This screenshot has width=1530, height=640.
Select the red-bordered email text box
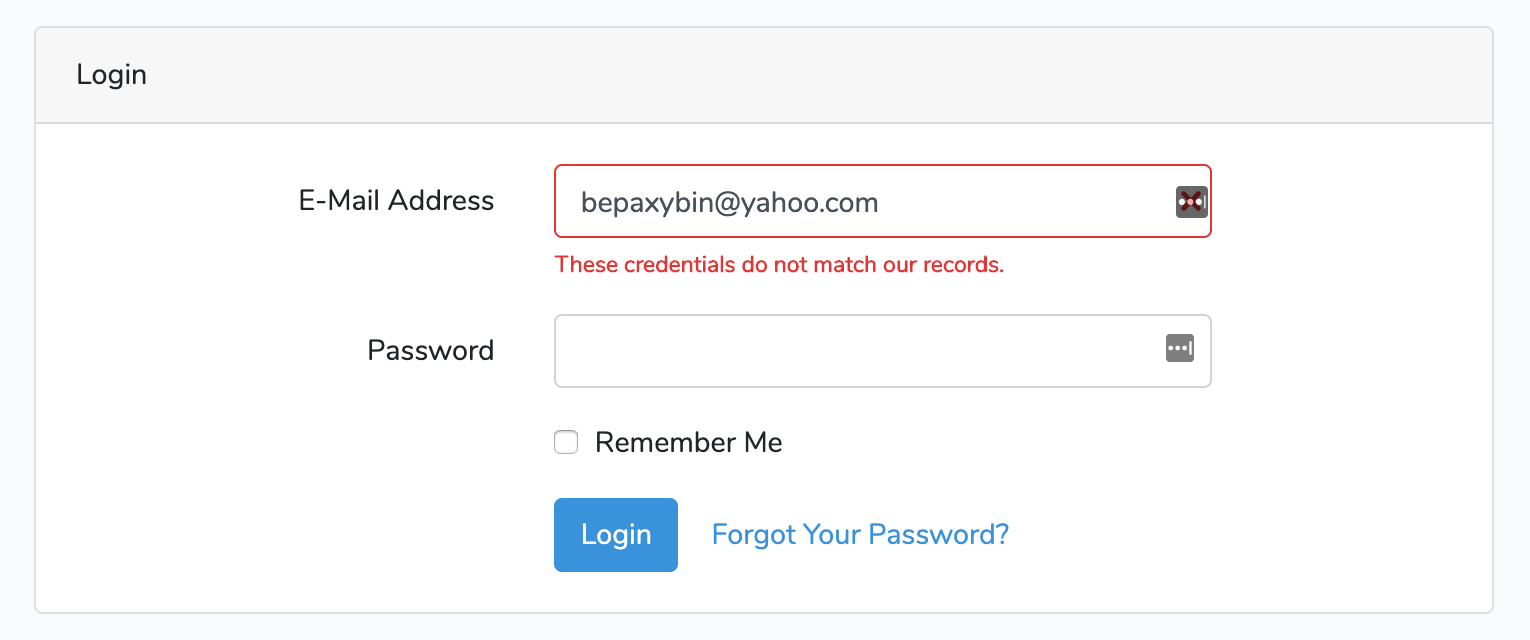click(883, 201)
